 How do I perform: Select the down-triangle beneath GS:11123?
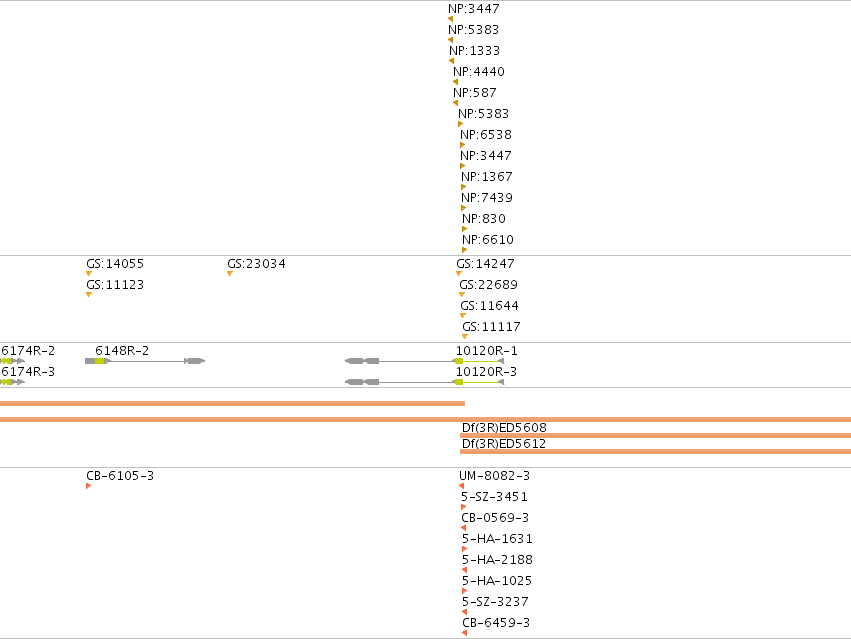point(89,295)
